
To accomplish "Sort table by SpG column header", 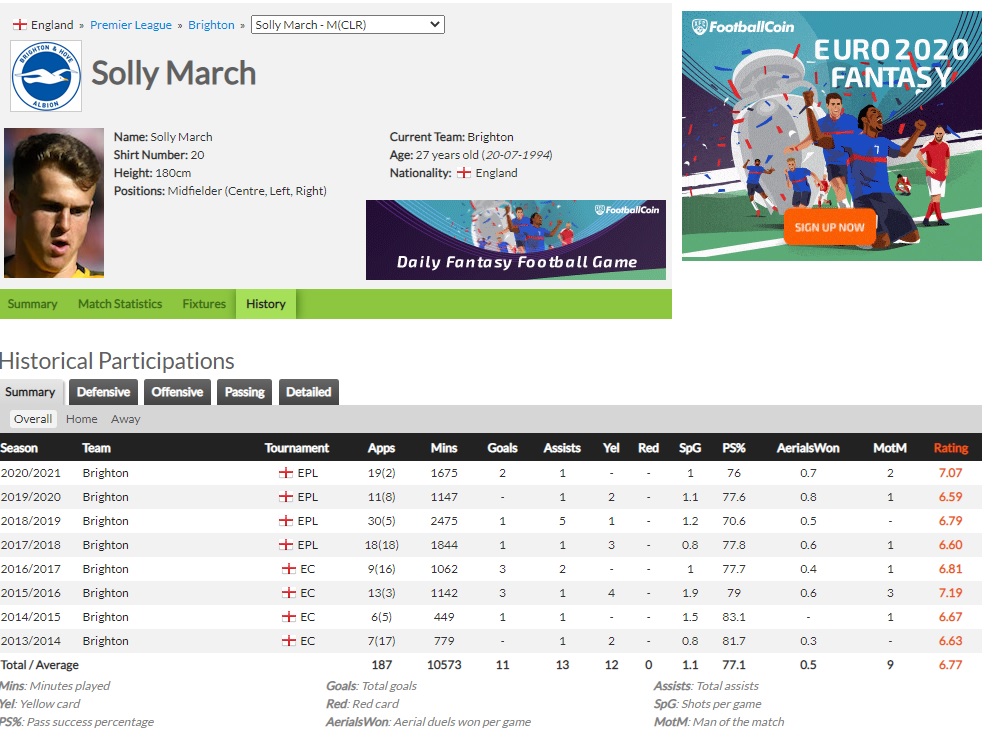I will 690,448.
